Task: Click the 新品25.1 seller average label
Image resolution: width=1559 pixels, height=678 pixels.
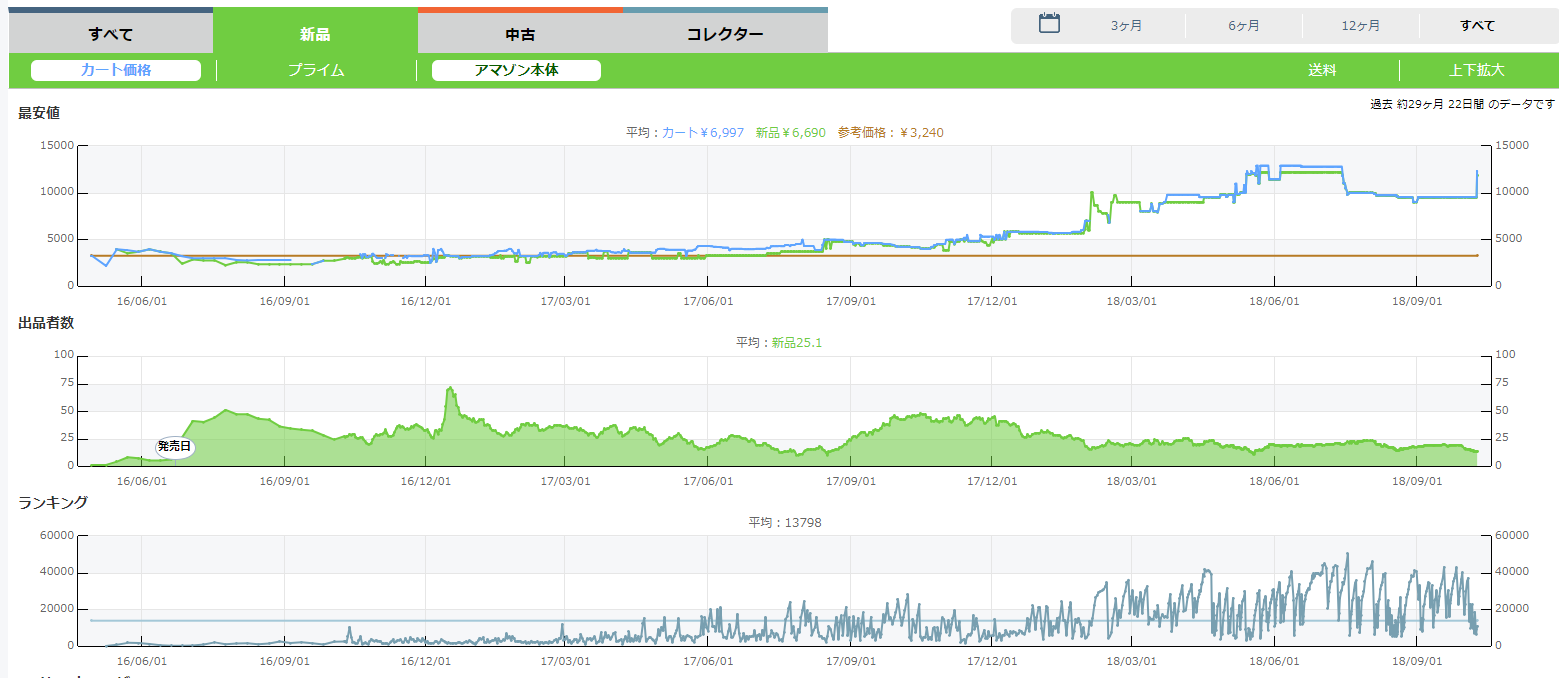Action: (x=796, y=342)
